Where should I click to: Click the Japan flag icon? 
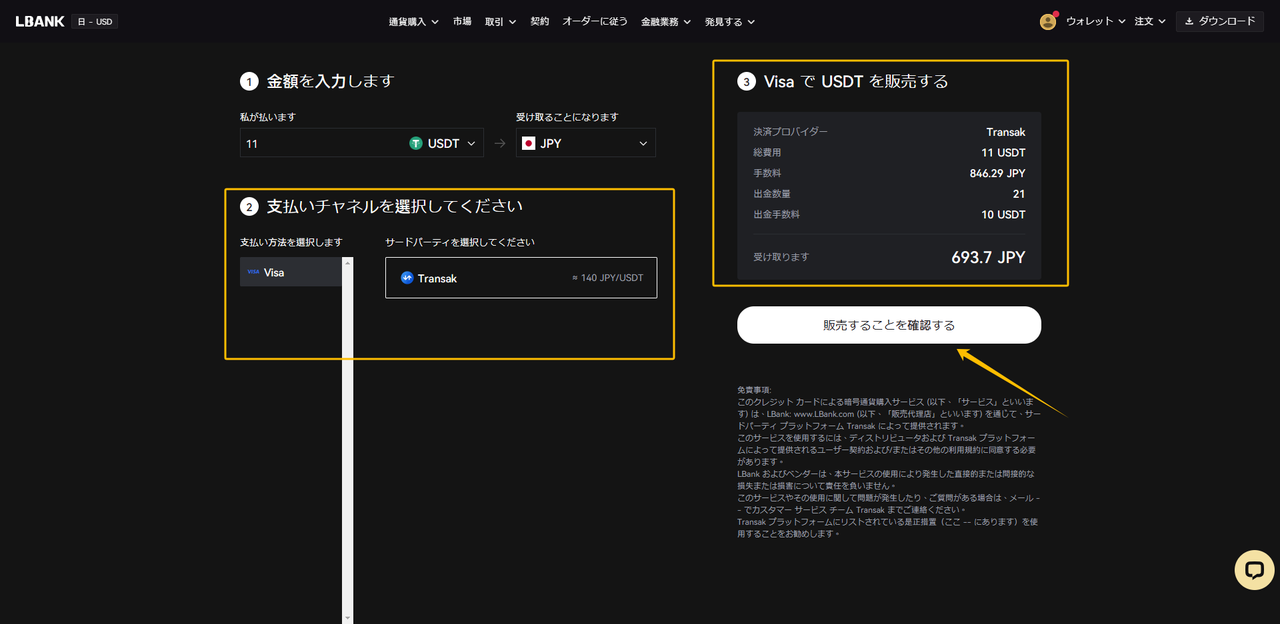click(529, 143)
